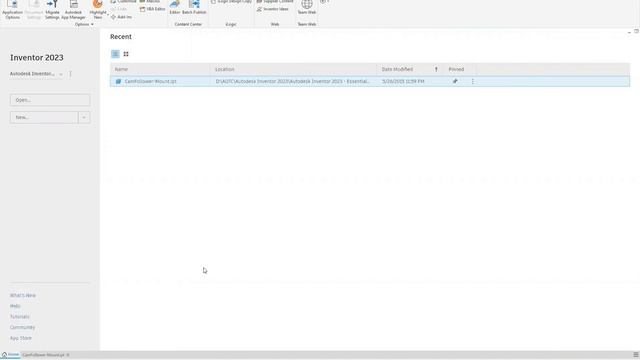Switch the Recent list to grid view

tap(126, 54)
